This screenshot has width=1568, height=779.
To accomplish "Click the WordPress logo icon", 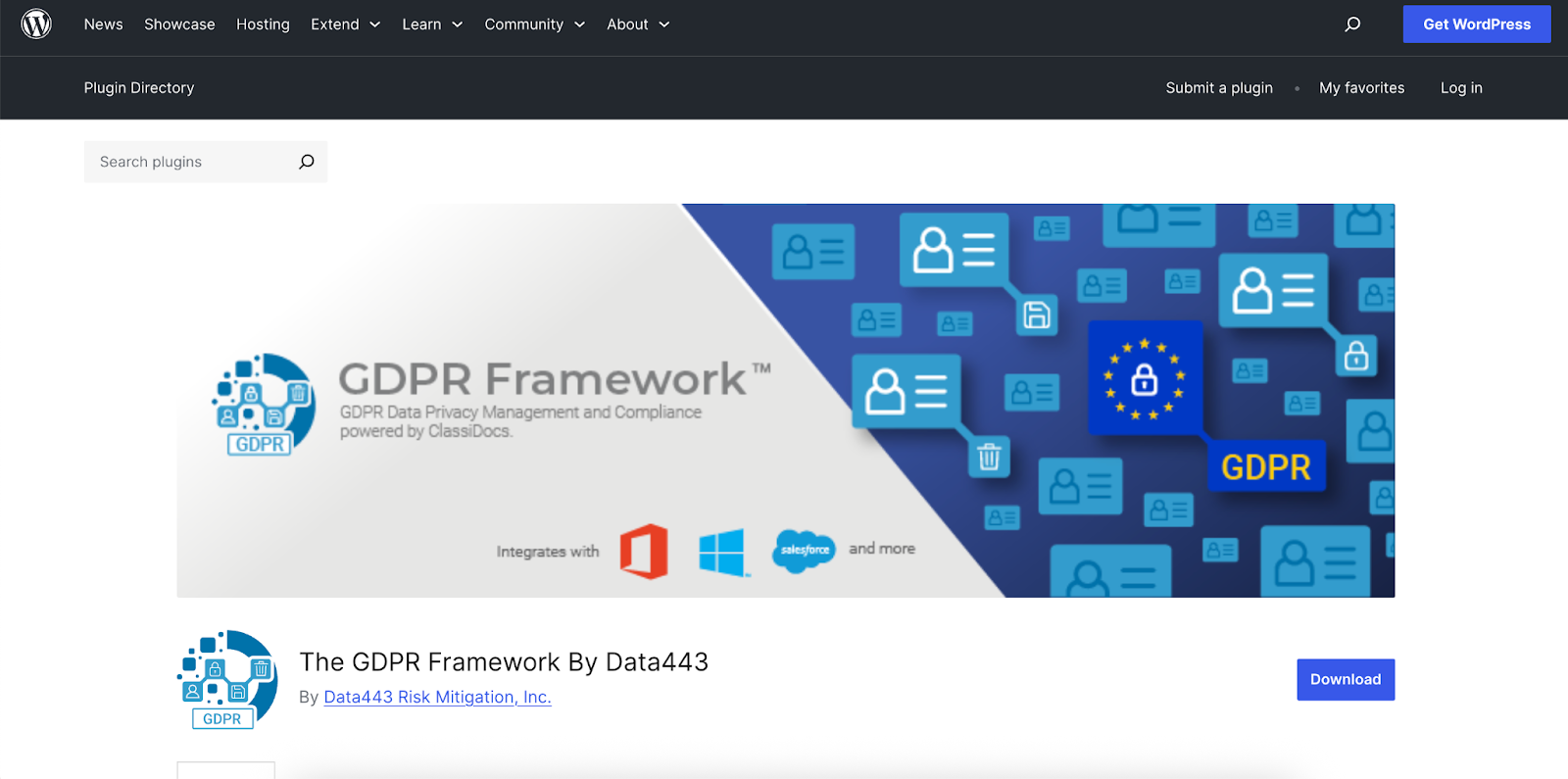I will (x=36, y=24).
